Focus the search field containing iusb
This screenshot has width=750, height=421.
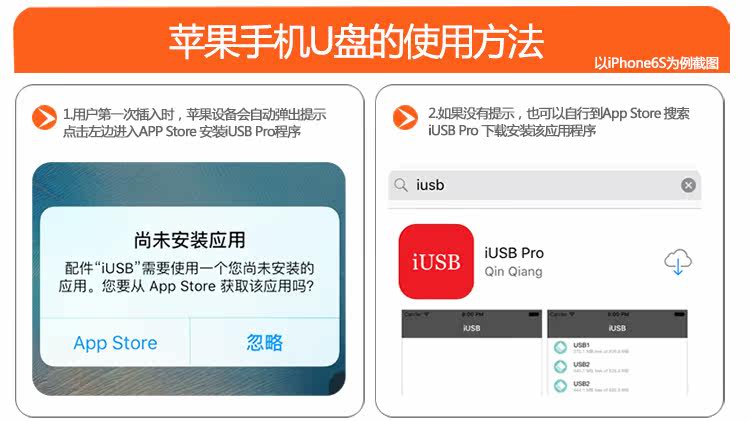click(x=545, y=185)
